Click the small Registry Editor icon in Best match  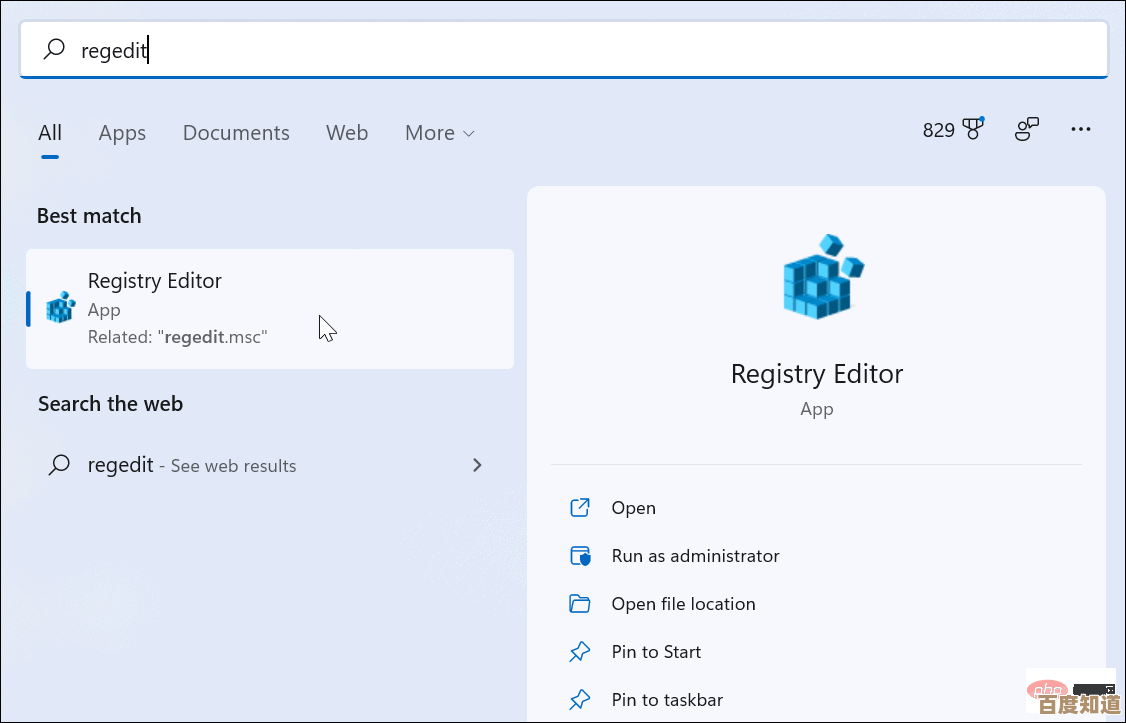pyautogui.click(x=61, y=308)
